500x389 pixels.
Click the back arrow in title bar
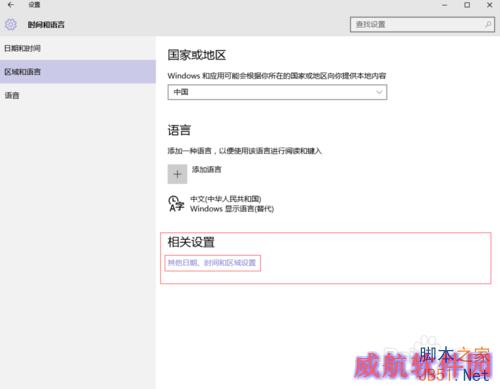[x=11, y=5]
